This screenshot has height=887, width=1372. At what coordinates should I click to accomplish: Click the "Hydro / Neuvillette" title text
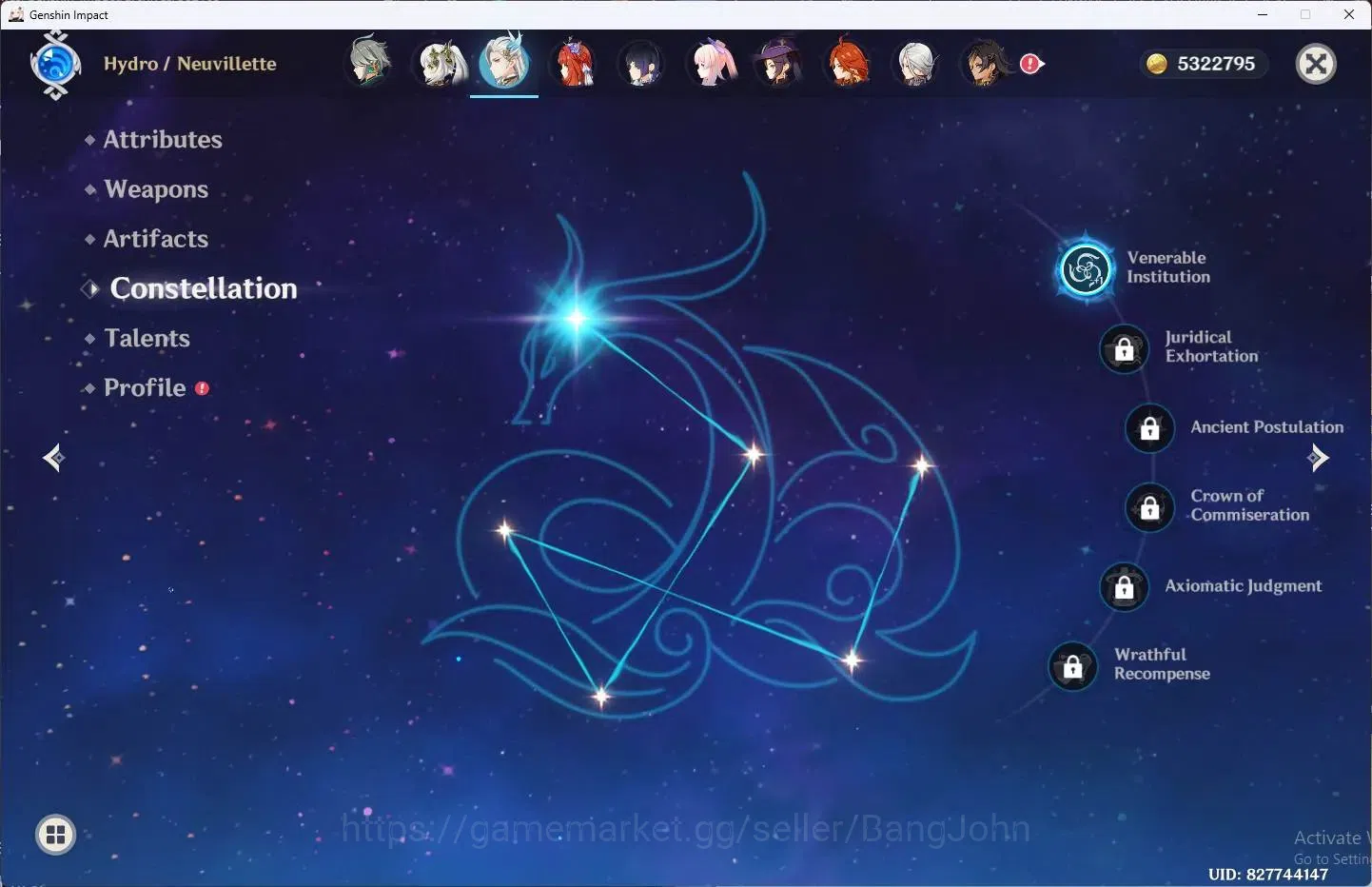tap(190, 64)
